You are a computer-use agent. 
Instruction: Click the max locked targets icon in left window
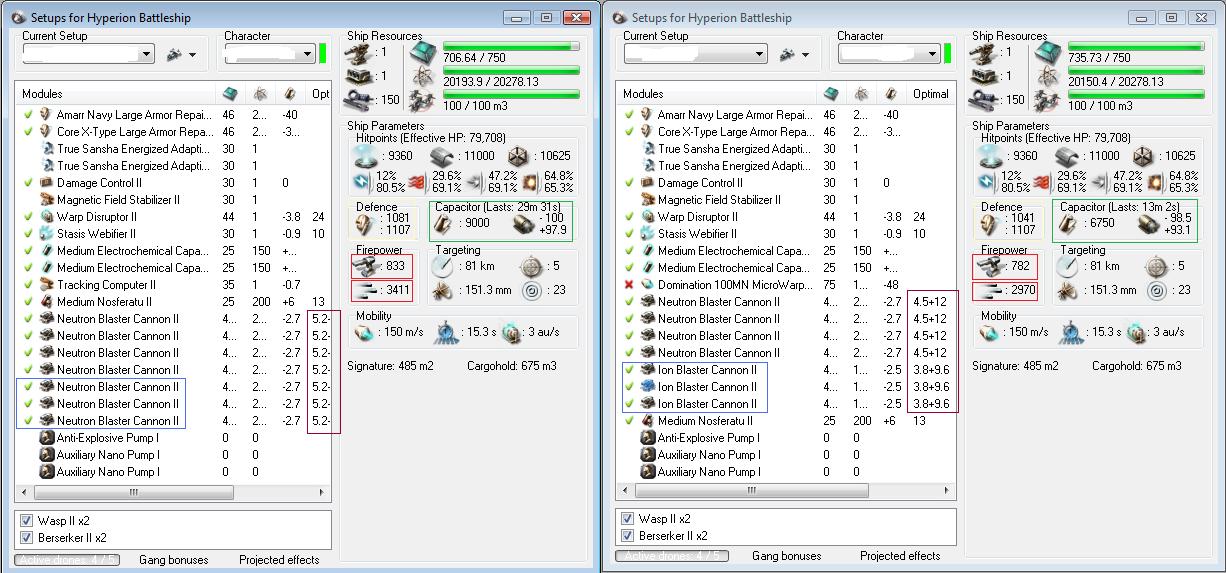click(x=531, y=267)
